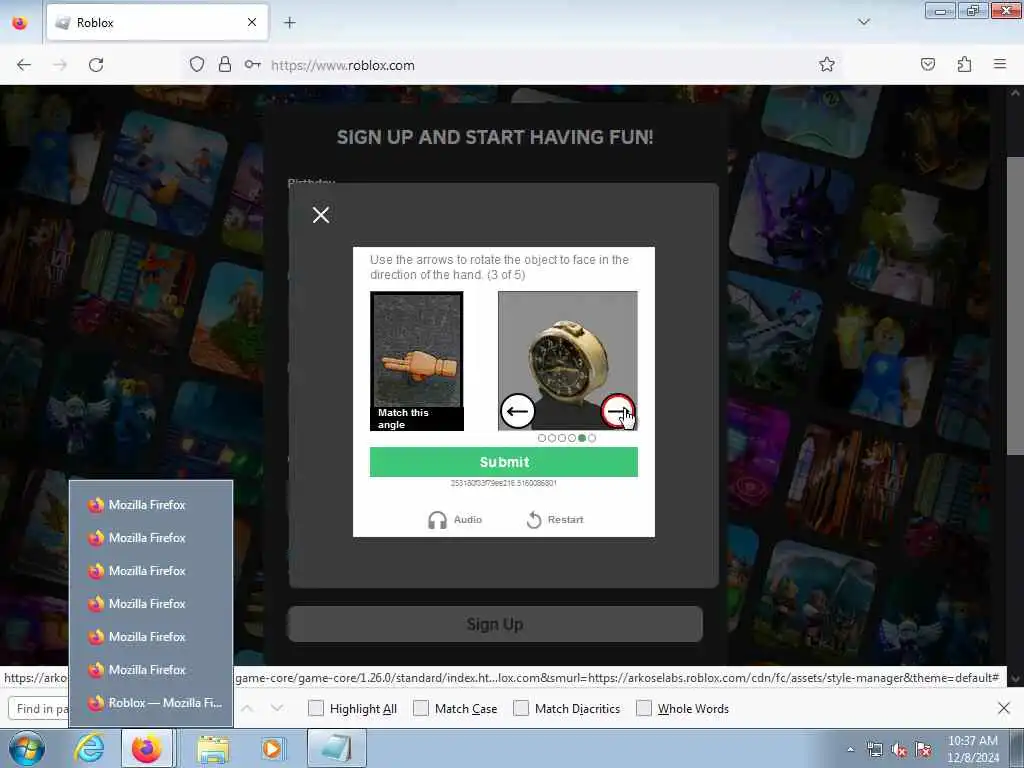The image size is (1024, 768).
Task: Select sixth Mozilla Firefox window entry
Action: (151, 670)
